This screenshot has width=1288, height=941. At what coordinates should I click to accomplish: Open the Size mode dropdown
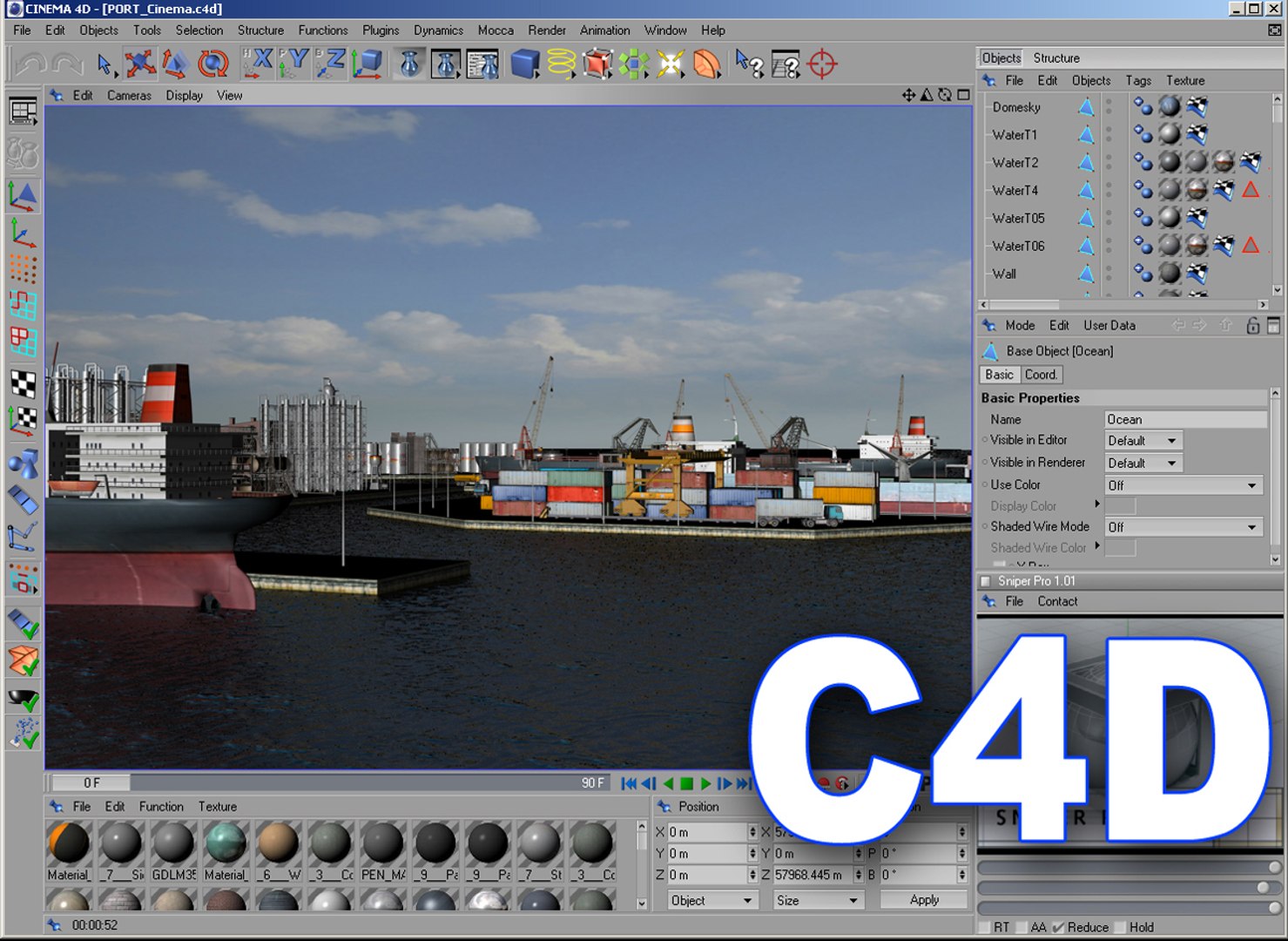coord(817,901)
